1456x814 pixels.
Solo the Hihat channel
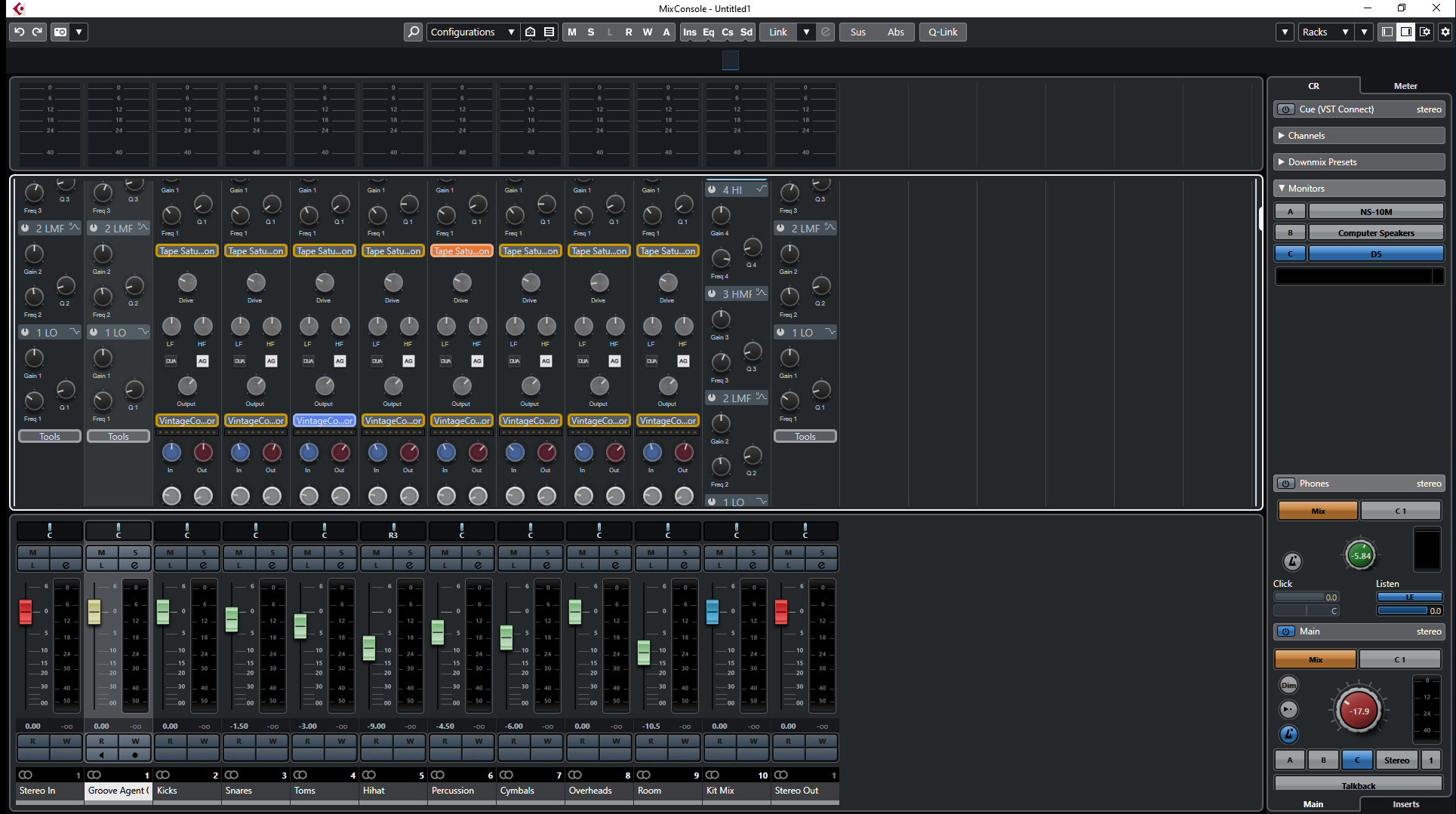coord(410,552)
